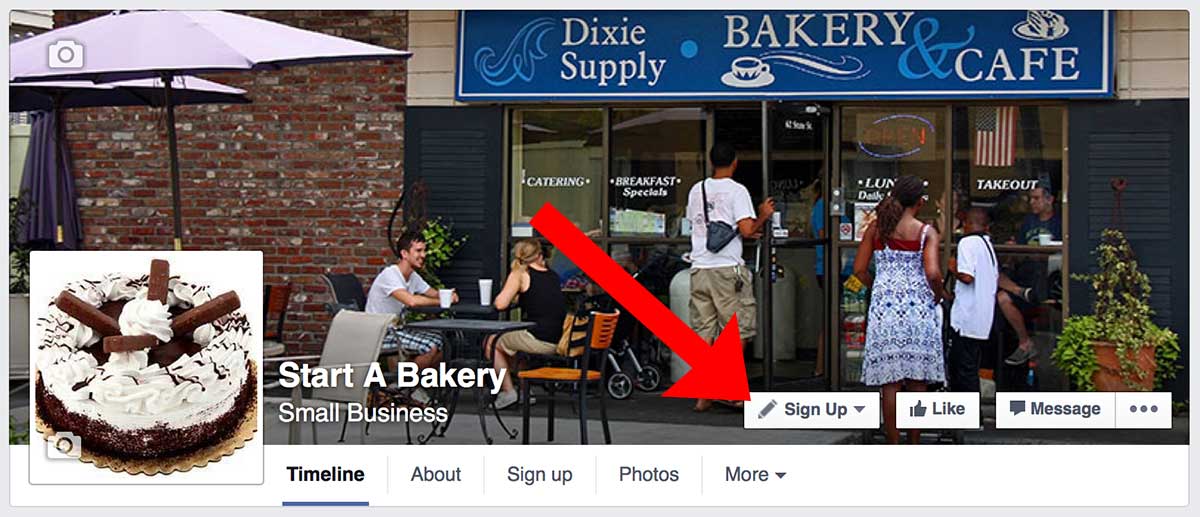Click the cover photo camera icon
Image resolution: width=1200 pixels, height=517 pixels.
[66, 54]
